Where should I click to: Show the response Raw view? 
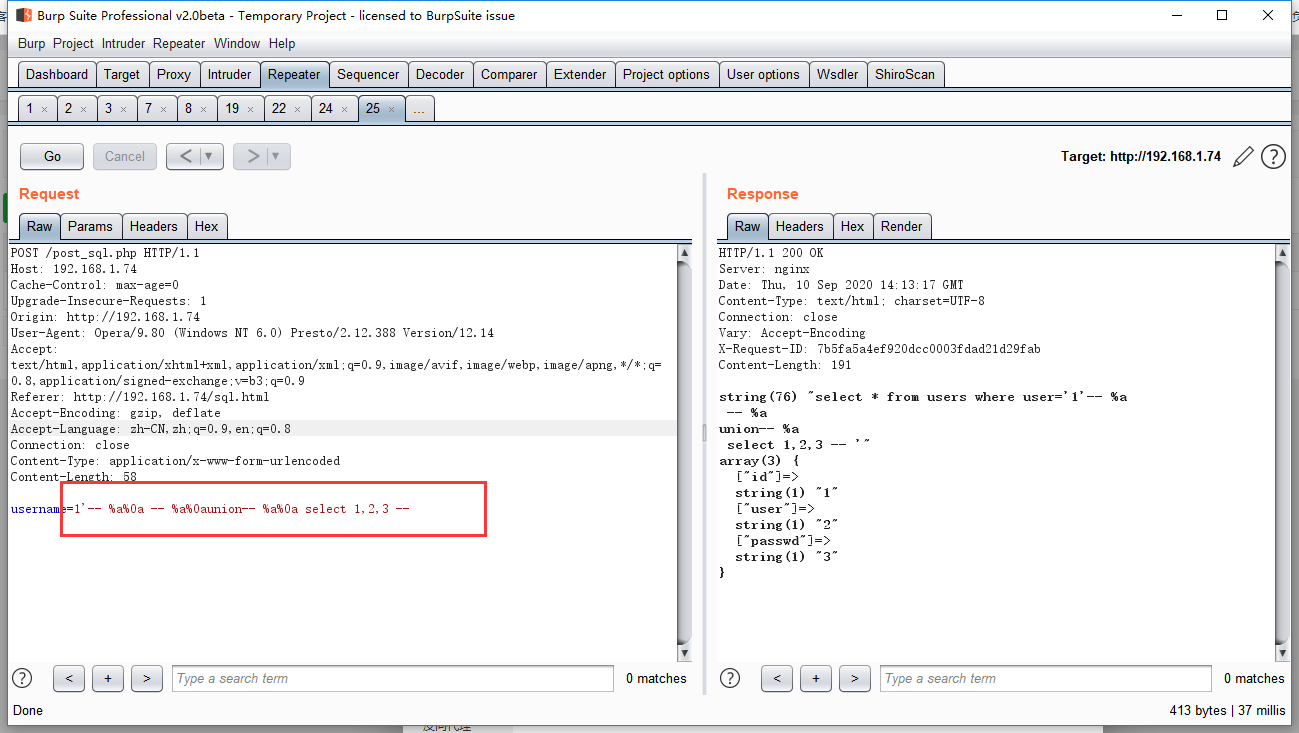pos(747,226)
